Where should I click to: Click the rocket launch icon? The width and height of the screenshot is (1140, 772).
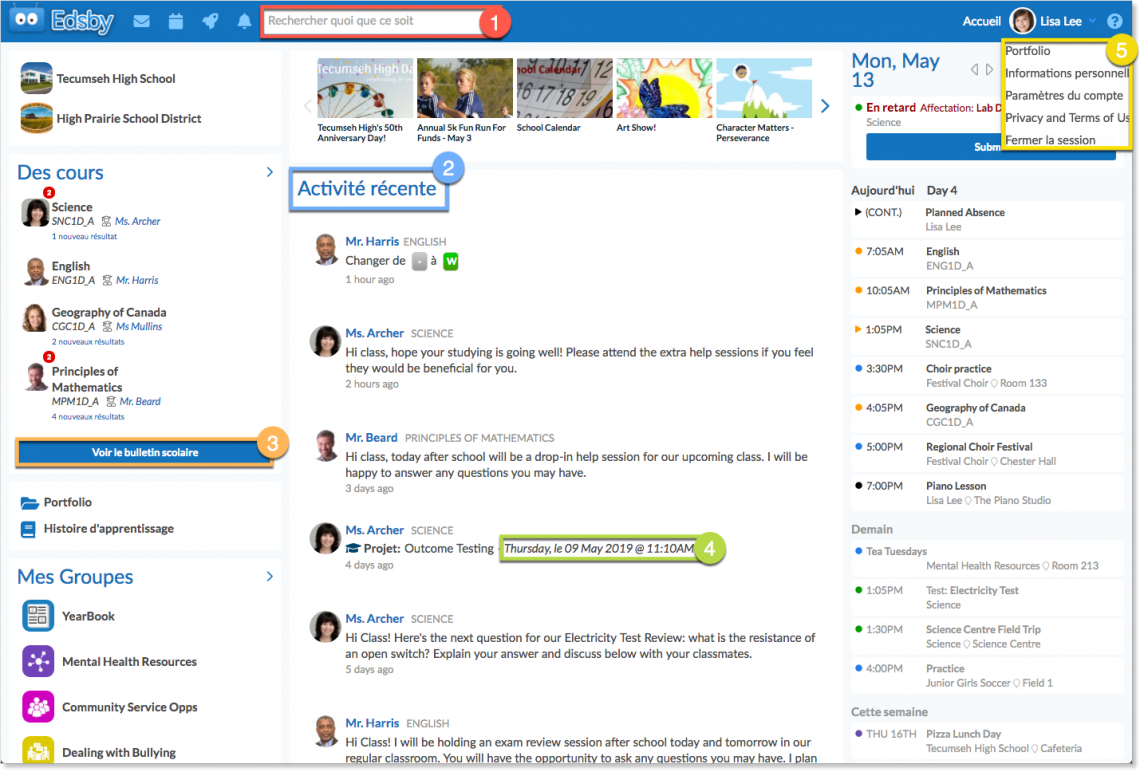(210, 21)
